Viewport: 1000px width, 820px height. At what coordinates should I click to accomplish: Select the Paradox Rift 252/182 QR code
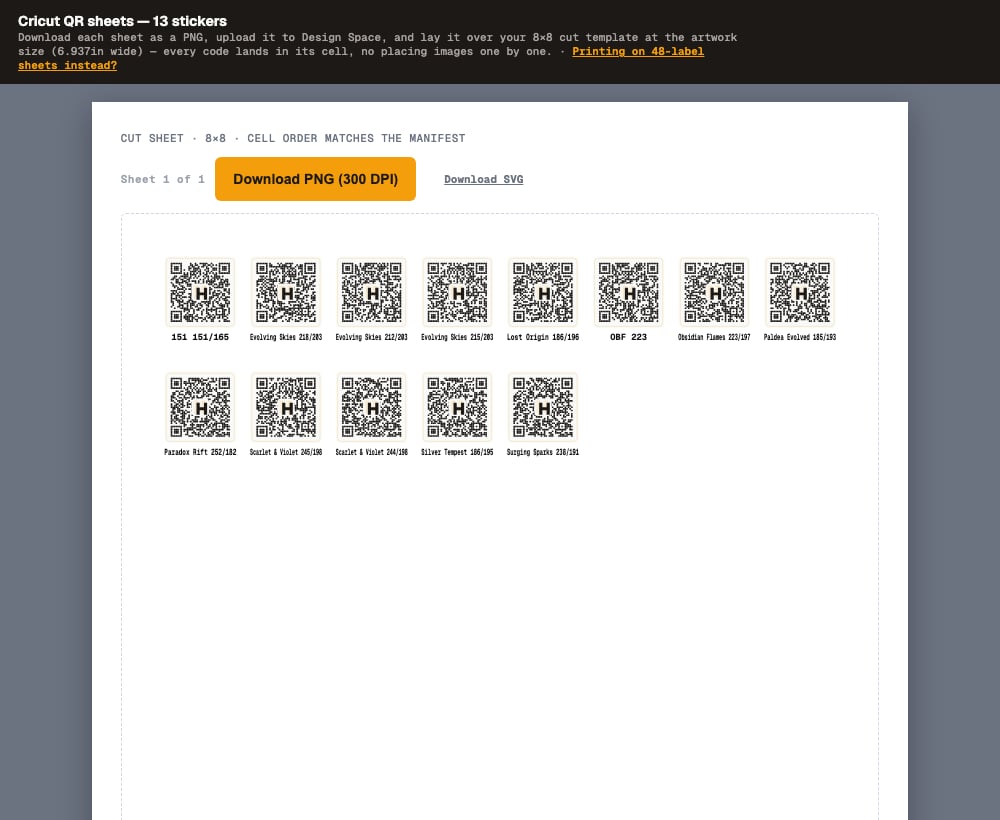(x=200, y=407)
